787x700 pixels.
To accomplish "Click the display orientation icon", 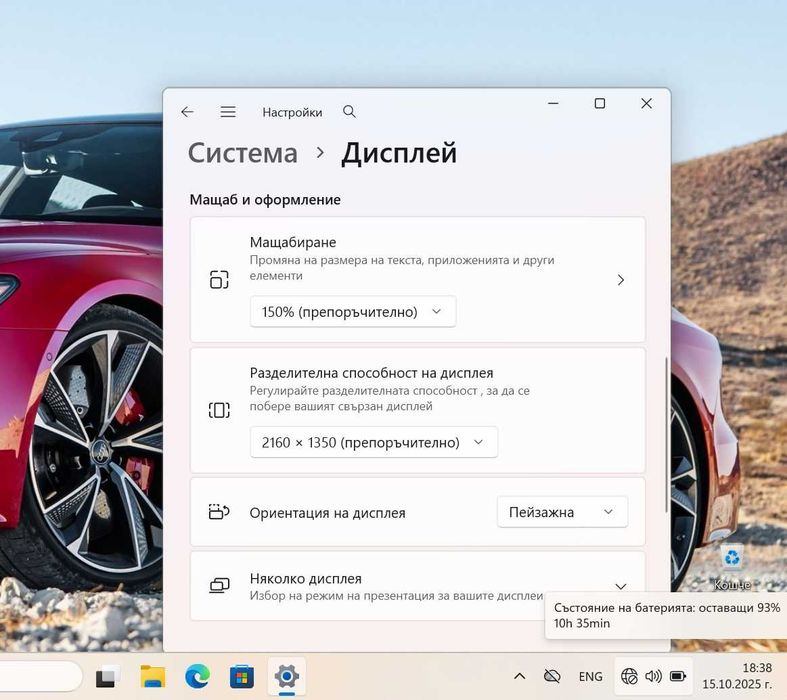I will tap(219, 512).
